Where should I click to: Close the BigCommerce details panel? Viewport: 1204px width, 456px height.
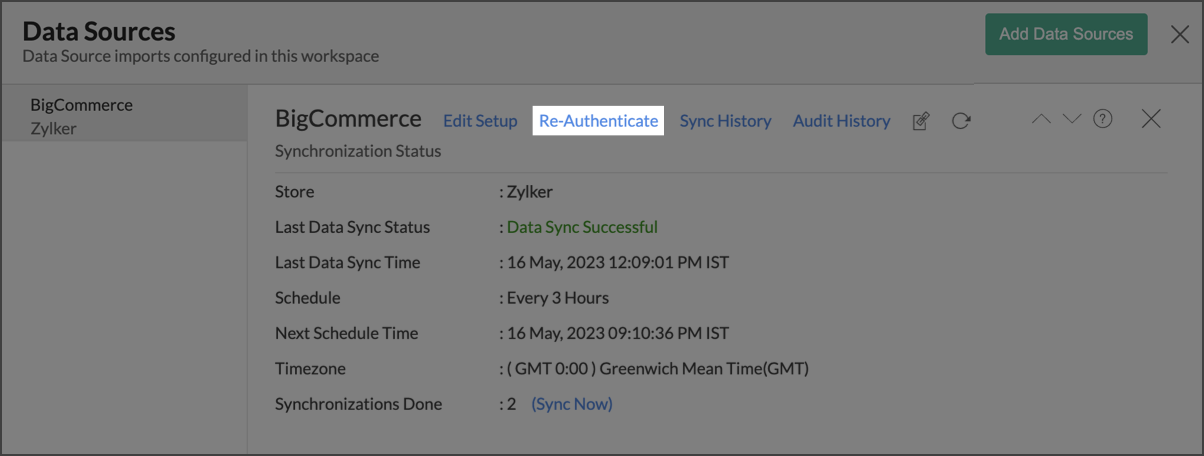[1151, 119]
